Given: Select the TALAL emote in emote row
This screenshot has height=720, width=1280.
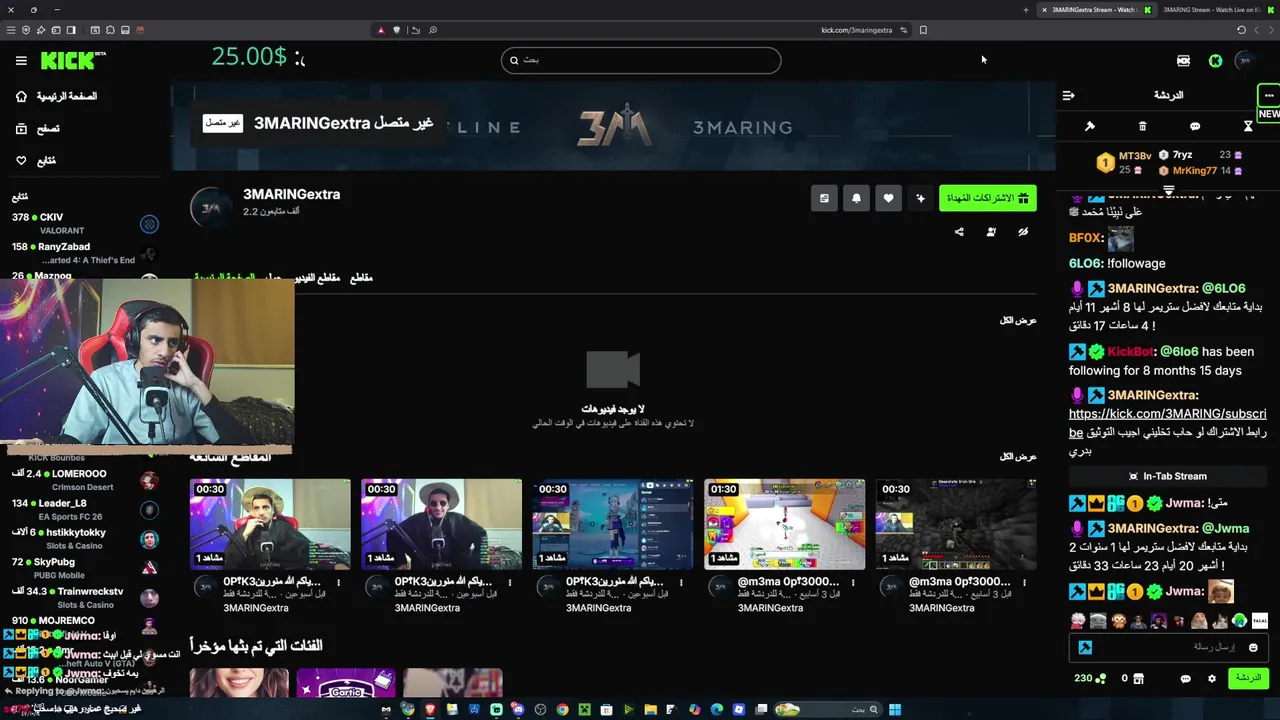Looking at the screenshot, I should pyautogui.click(x=1259, y=621).
